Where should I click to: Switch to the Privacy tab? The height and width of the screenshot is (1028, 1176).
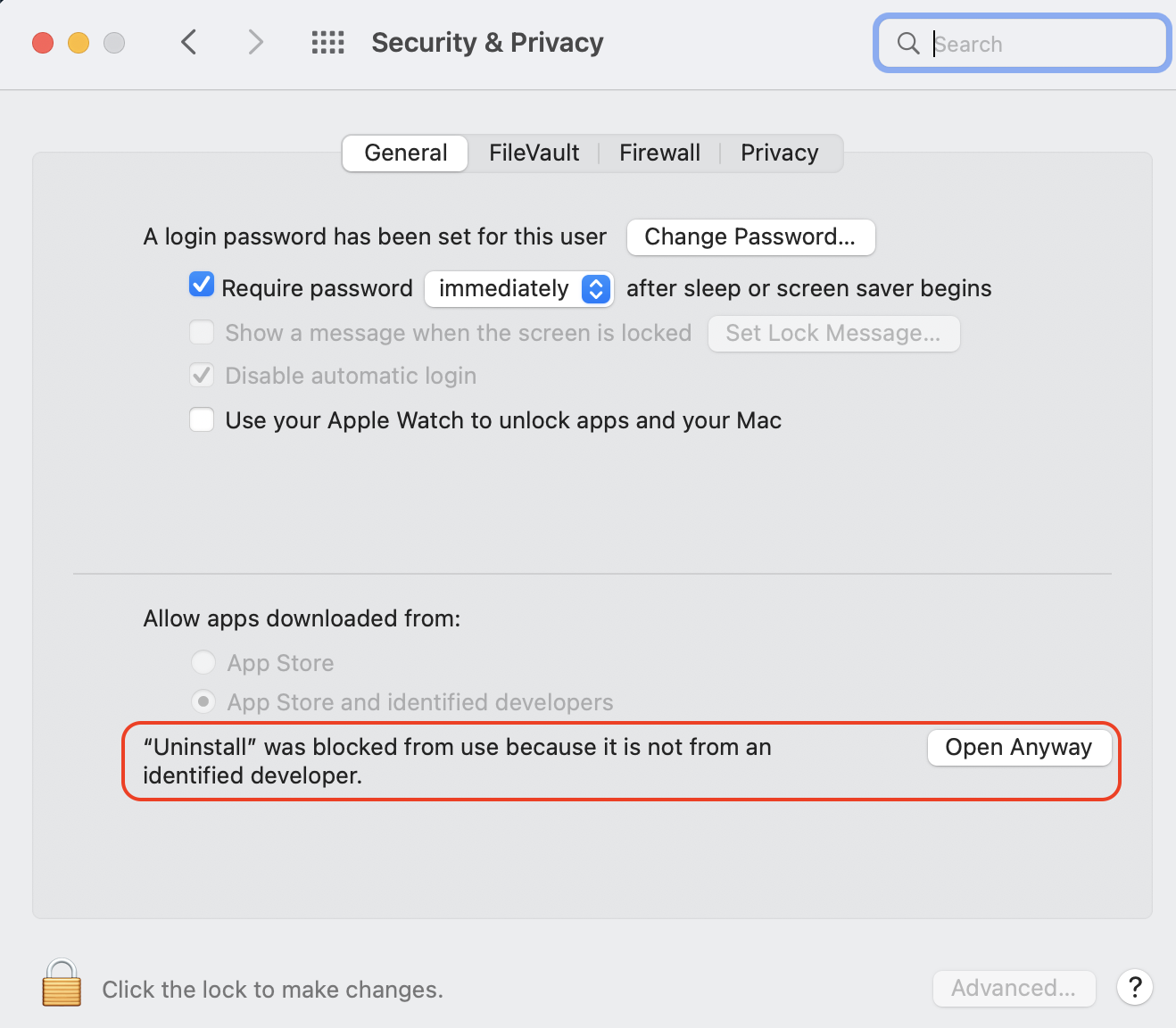779,153
